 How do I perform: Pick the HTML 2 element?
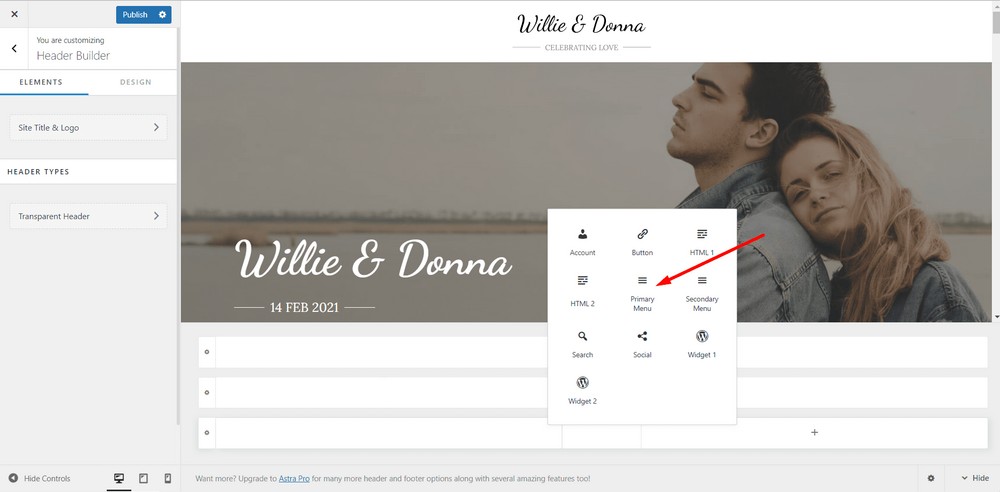[x=582, y=290]
